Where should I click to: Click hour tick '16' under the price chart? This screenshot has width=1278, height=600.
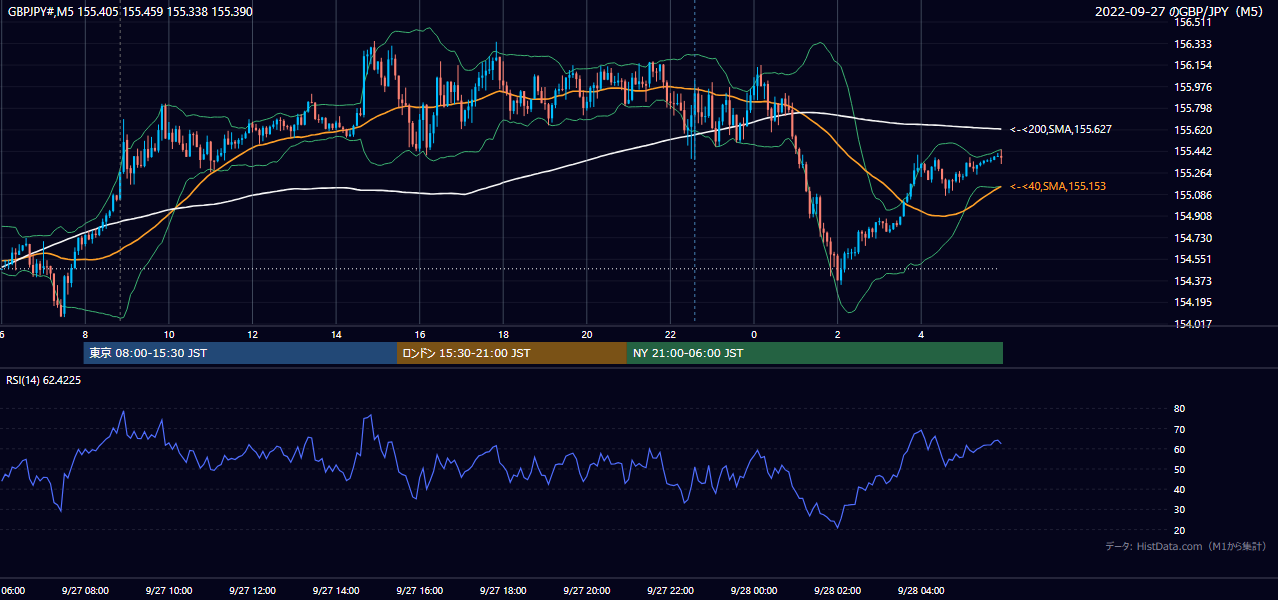point(419,335)
